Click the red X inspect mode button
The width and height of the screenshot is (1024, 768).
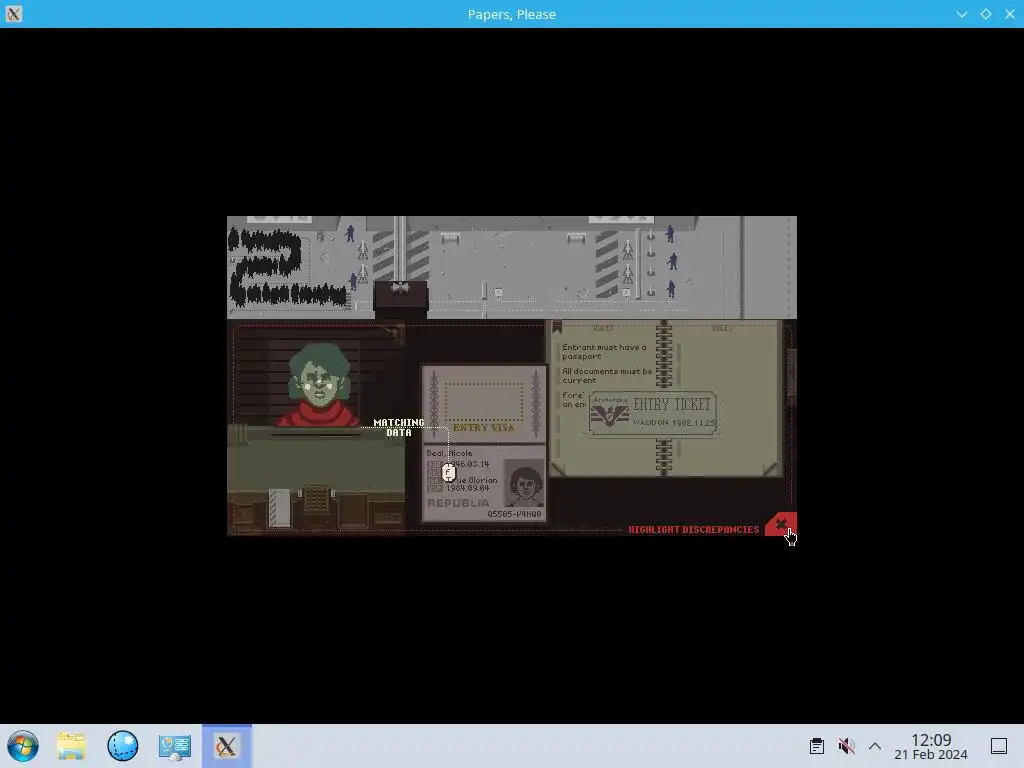click(781, 524)
